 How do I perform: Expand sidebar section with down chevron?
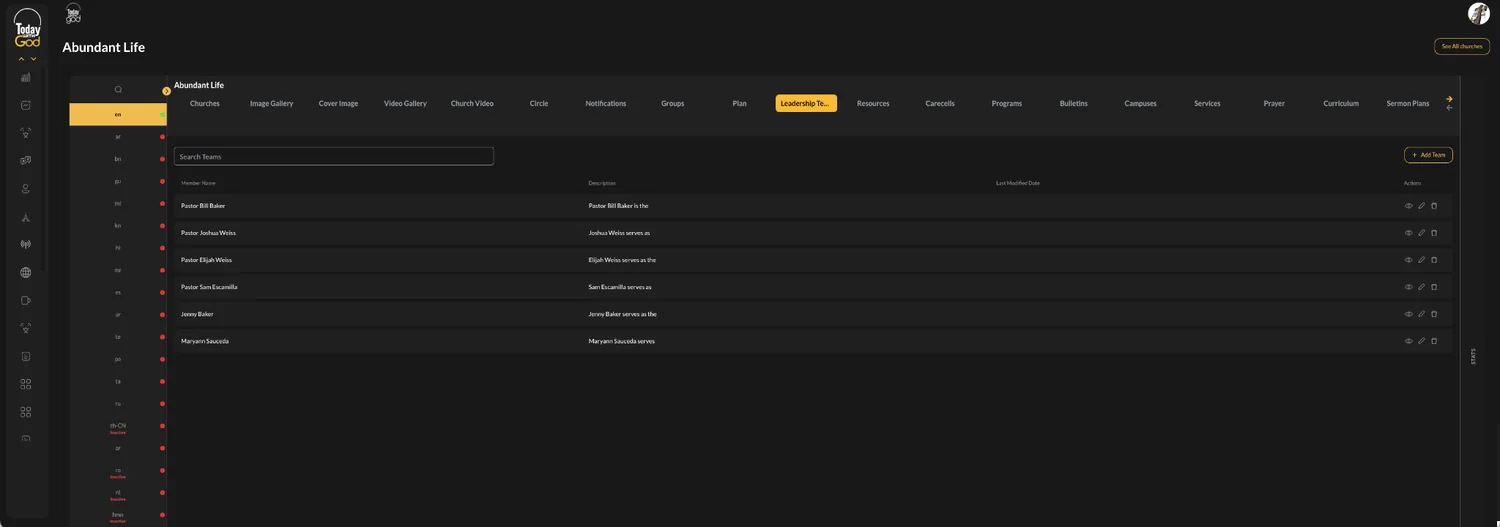(34, 59)
